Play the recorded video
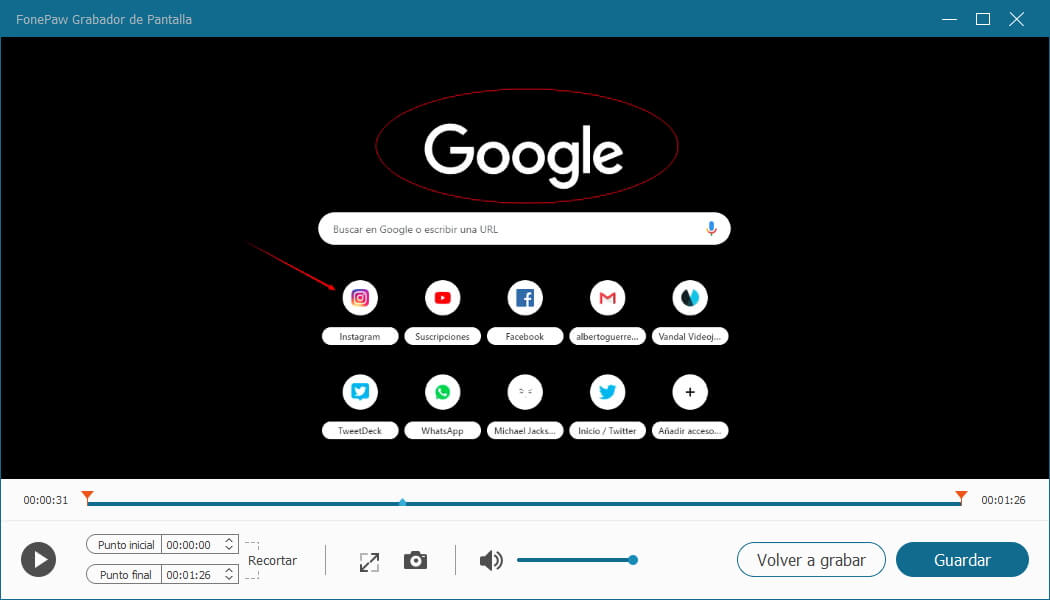The width and height of the screenshot is (1050, 600). [x=38, y=559]
